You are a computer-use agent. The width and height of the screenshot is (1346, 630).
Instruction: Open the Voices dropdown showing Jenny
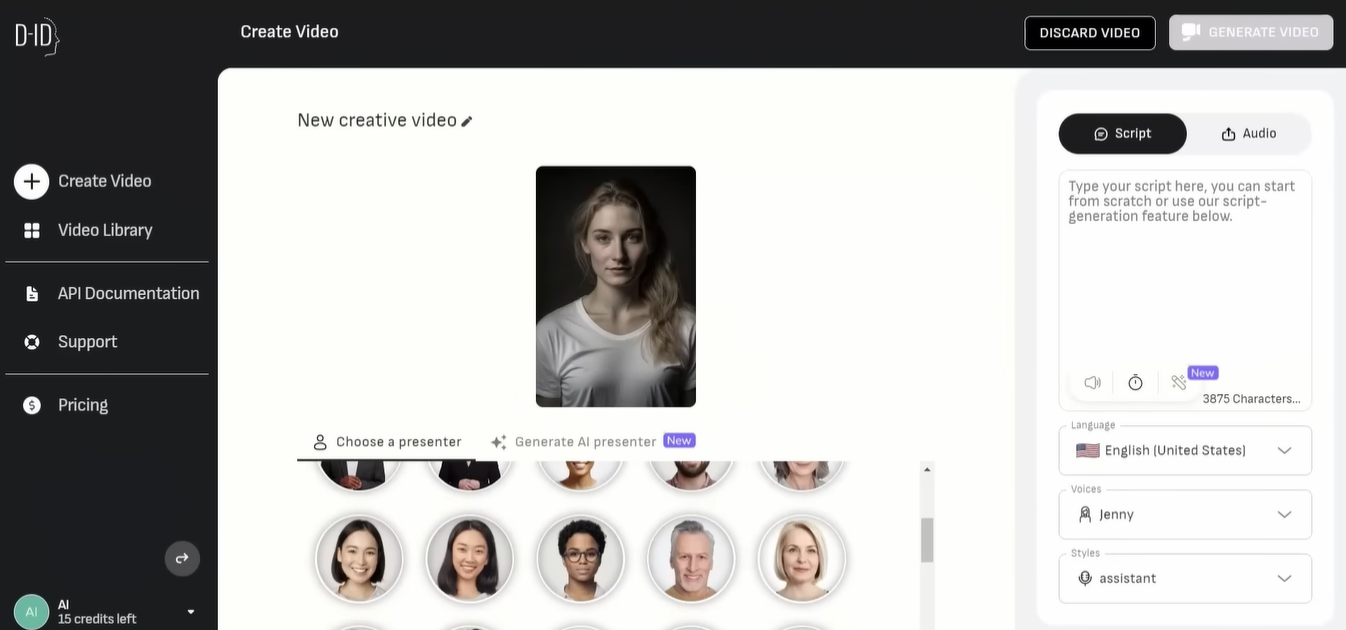point(1184,514)
